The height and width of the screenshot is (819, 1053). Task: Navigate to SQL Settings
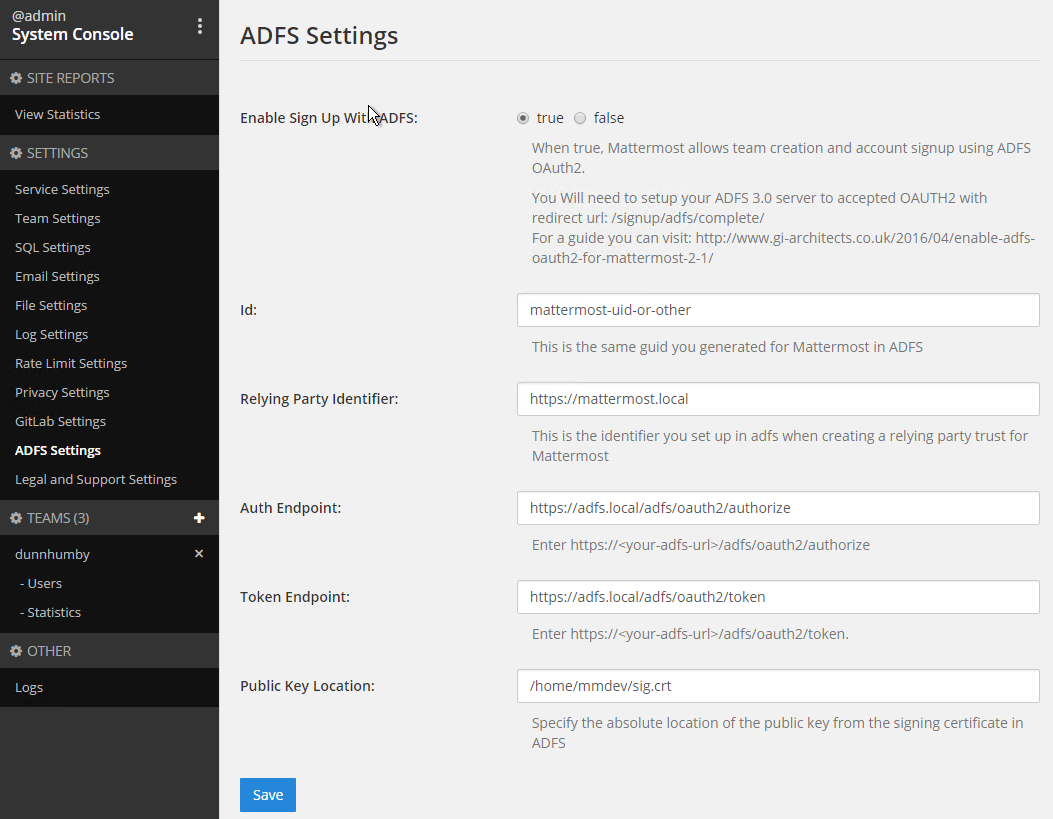pyautogui.click(x=53, y=248)
